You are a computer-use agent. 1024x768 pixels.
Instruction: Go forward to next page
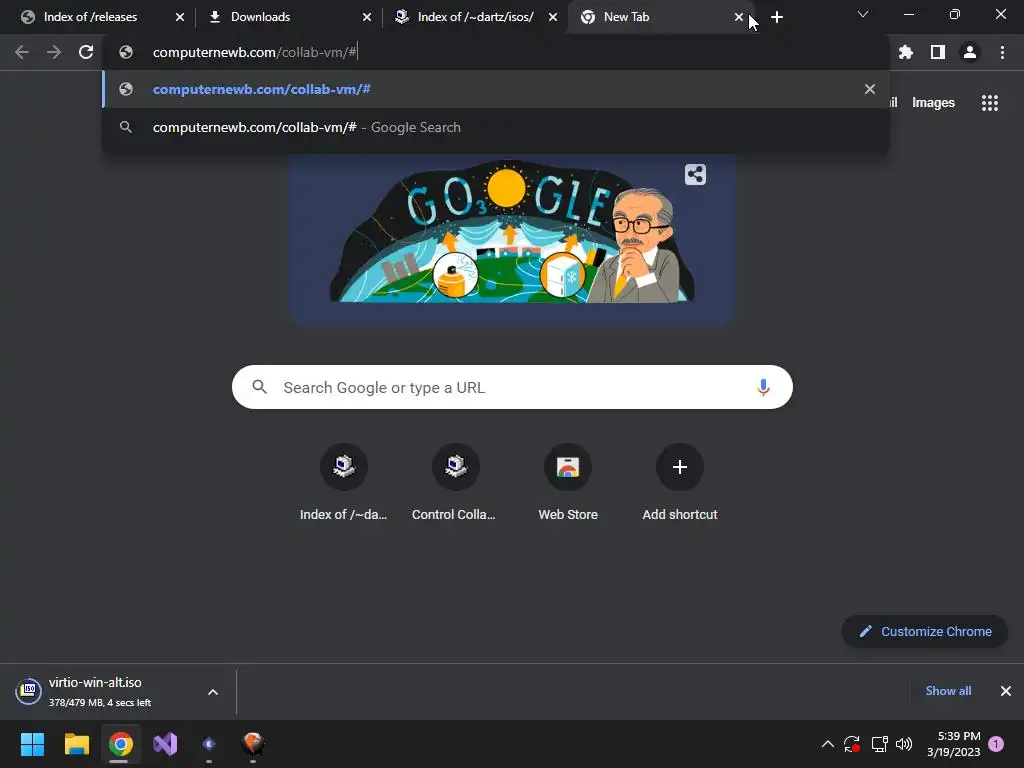coord(54,52)
